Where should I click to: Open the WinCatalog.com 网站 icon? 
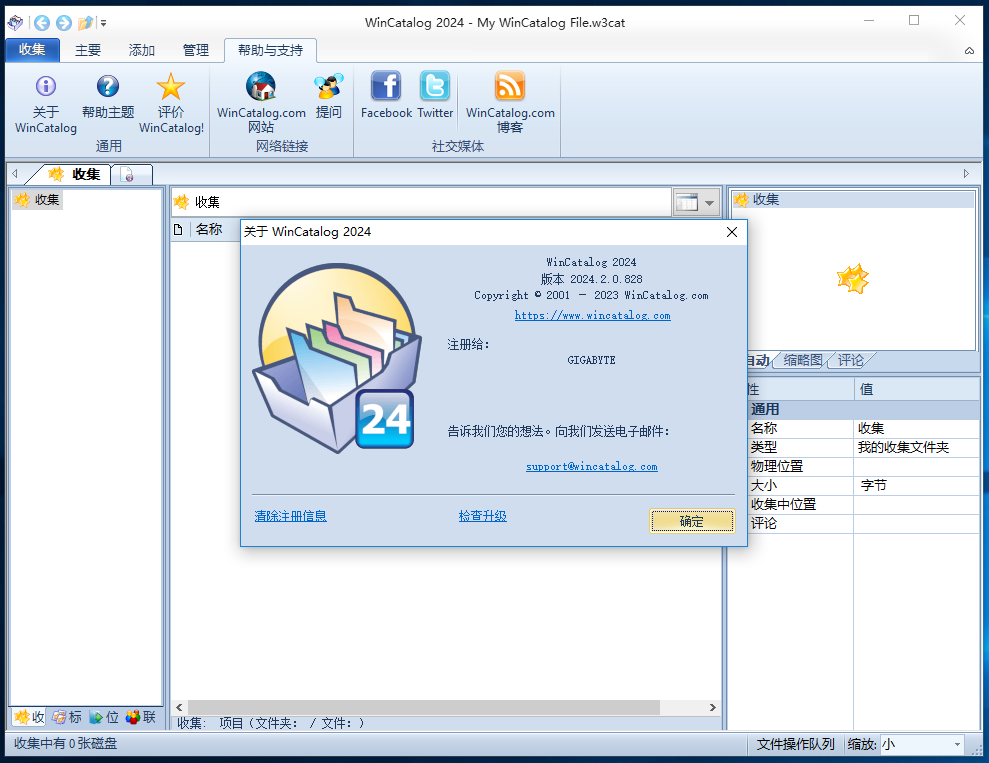(261, 87)
